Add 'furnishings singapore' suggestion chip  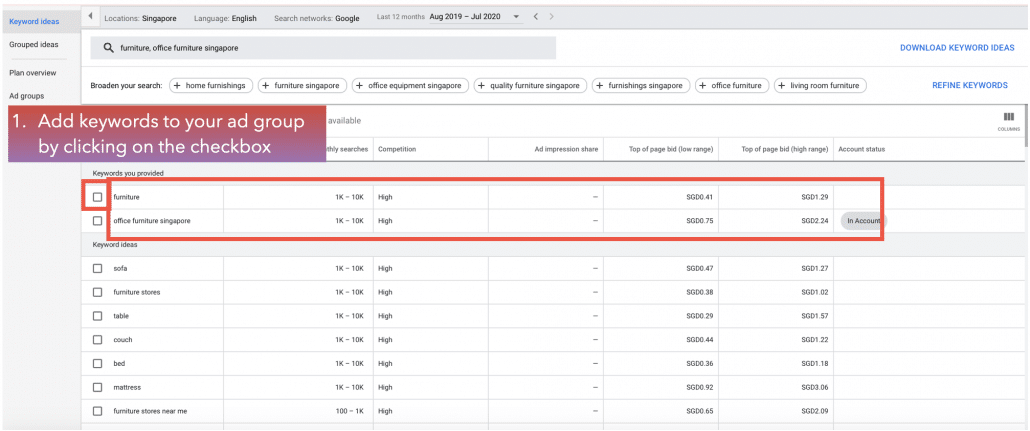(x=641, y=85)
